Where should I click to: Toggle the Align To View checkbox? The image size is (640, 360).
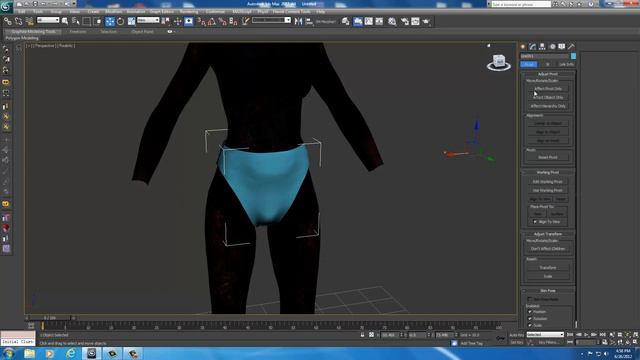click(x=535, y=222)
